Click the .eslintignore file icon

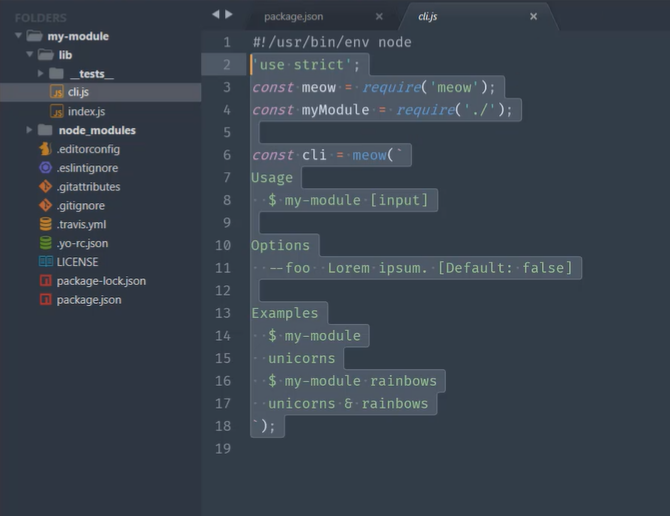tap(45, 167)
